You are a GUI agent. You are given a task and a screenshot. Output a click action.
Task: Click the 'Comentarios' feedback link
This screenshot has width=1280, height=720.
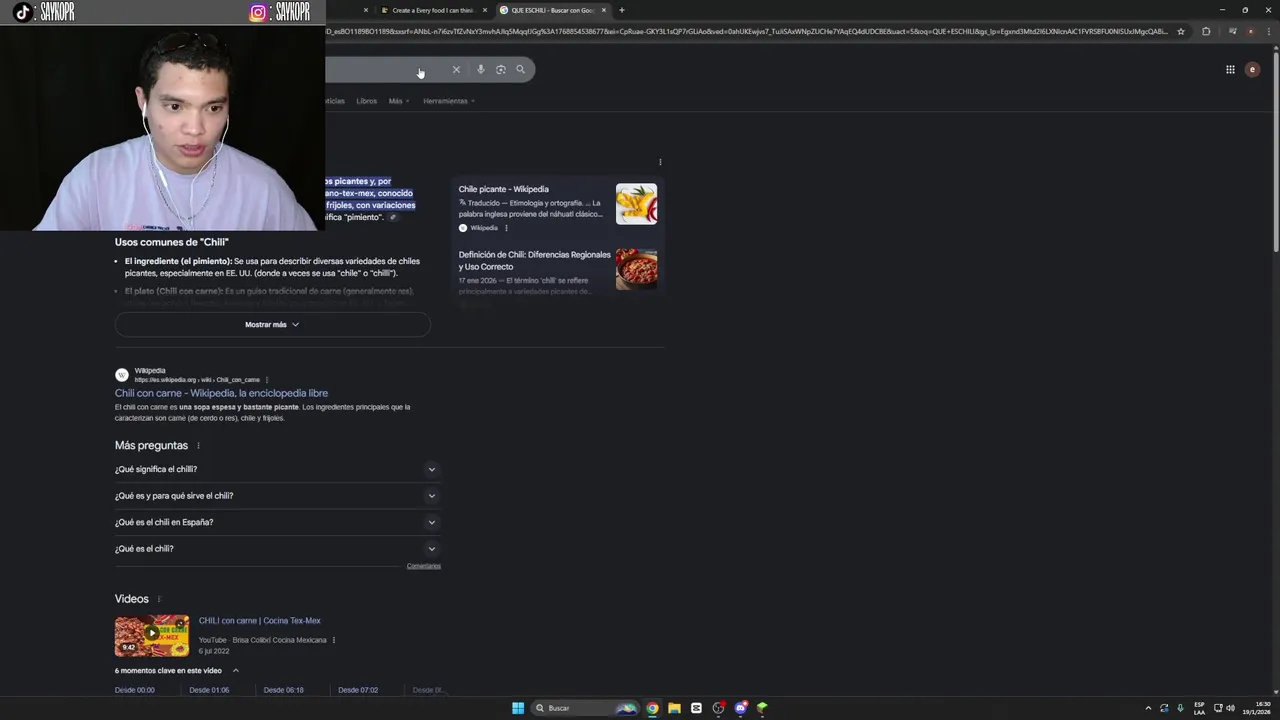[x=424, y=566]
